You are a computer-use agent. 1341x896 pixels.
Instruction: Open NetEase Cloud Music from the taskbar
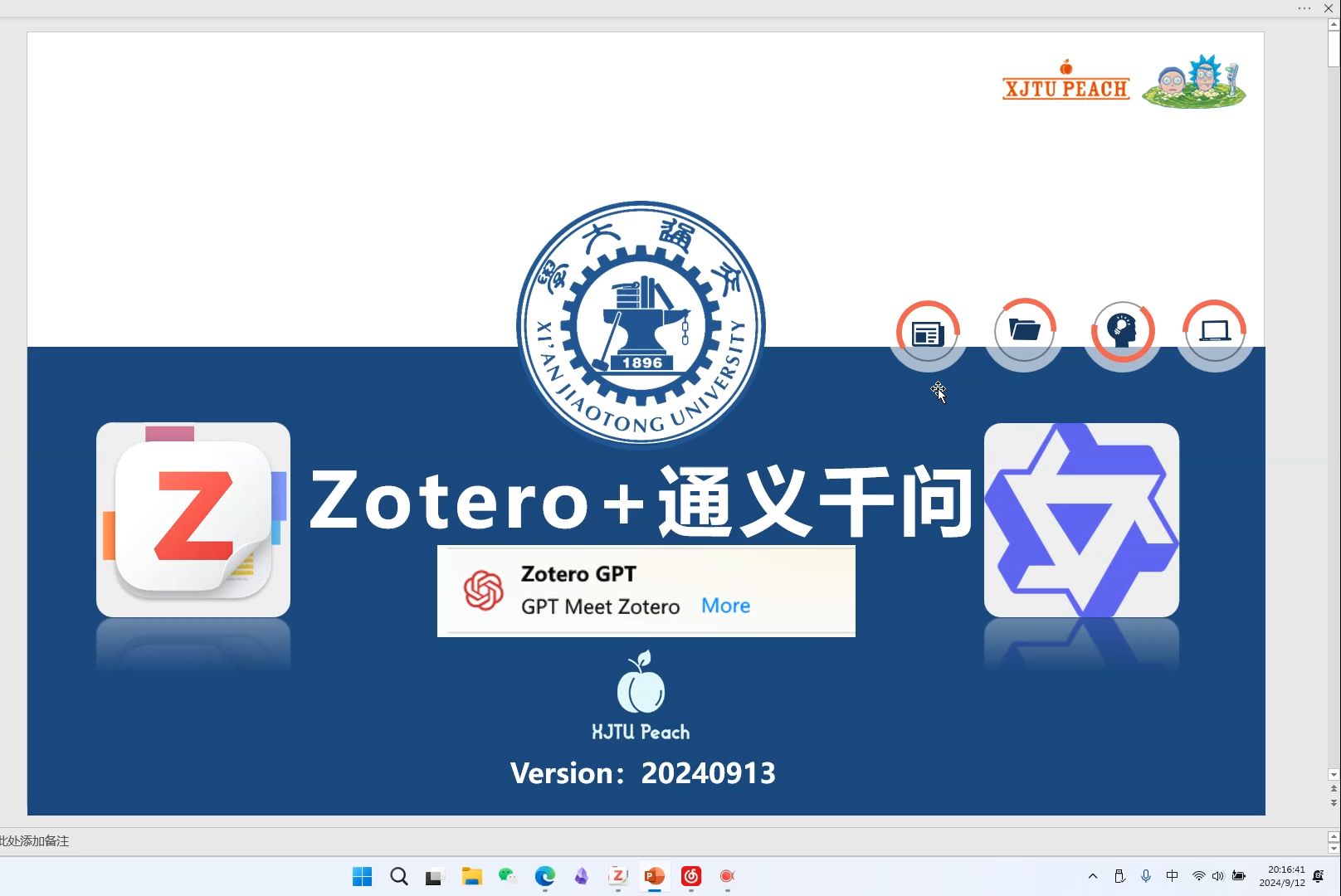(x=691, y=876)
